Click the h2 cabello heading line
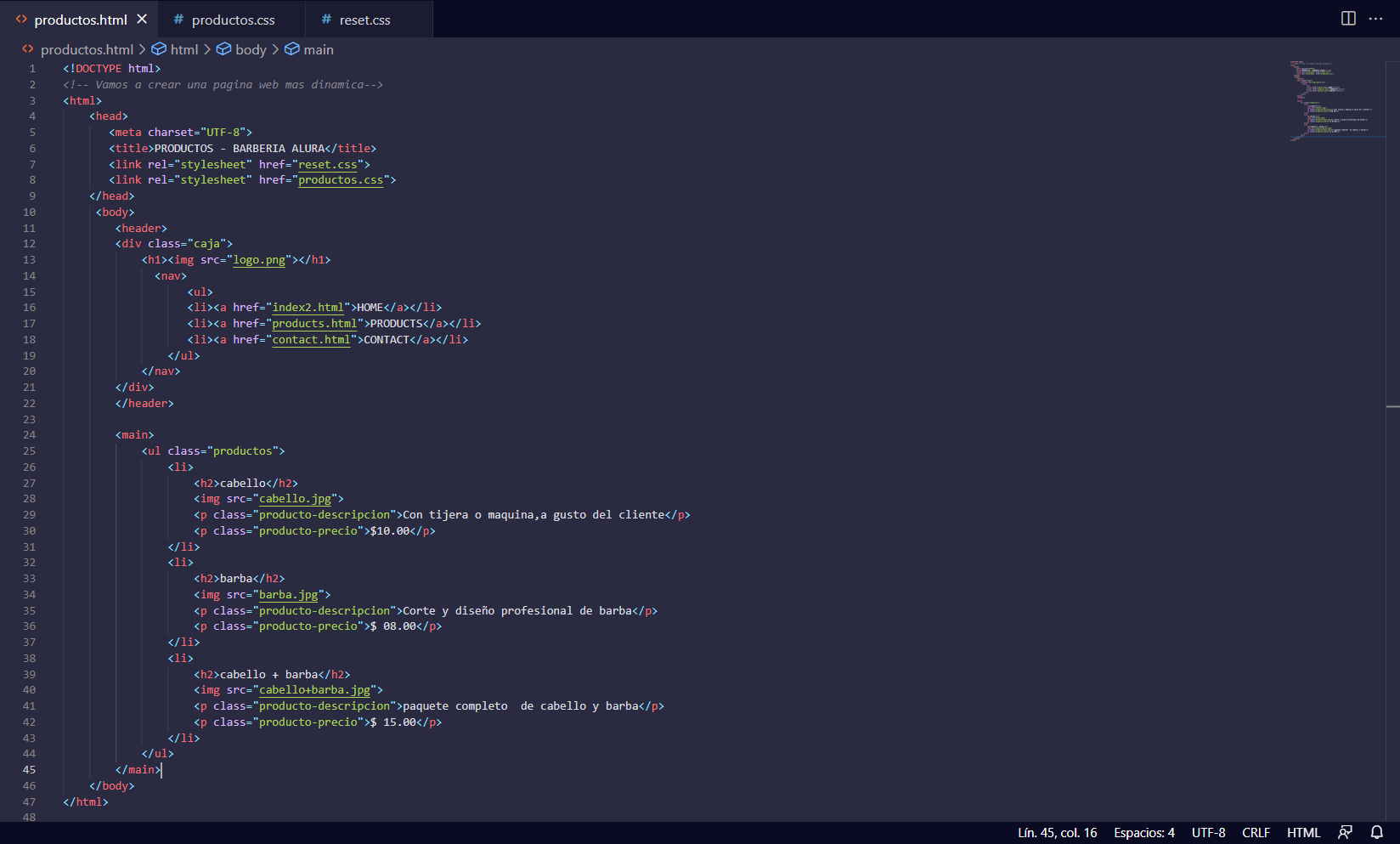Viewport: 1400px width, 844px height. tap(246, 484)
